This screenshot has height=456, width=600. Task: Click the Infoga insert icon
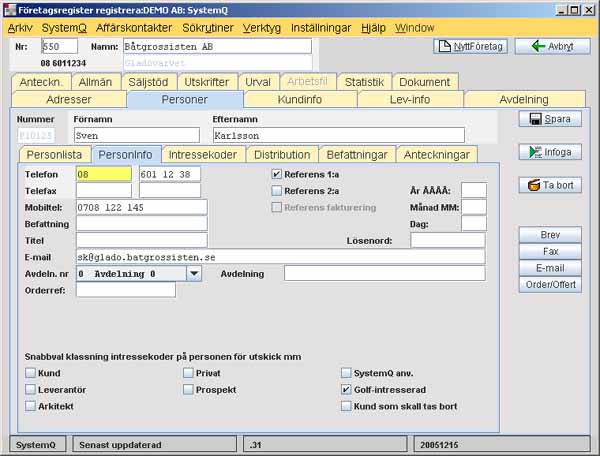535,152
